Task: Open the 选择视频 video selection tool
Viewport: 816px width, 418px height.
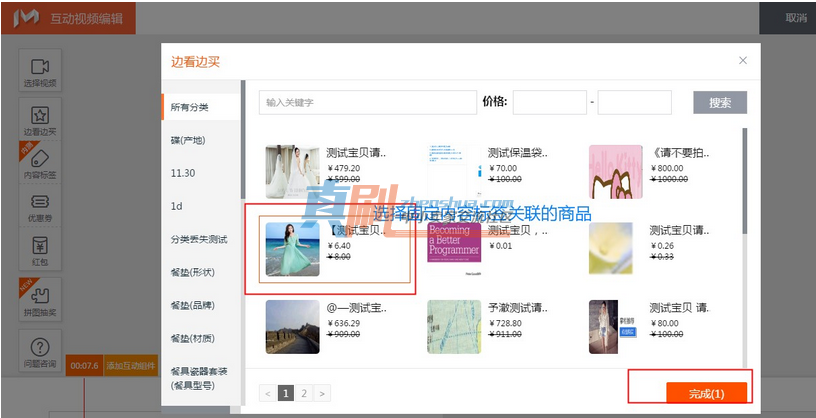Action: 40,70
